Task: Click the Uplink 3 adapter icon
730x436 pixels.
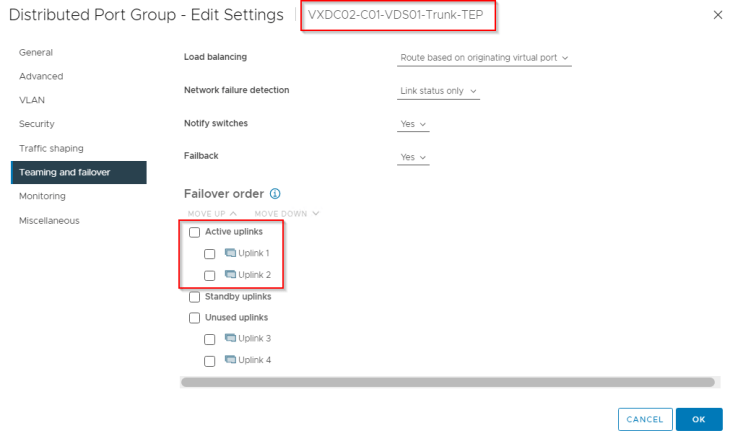Action: pyautogui.click(x=230, y=338)
